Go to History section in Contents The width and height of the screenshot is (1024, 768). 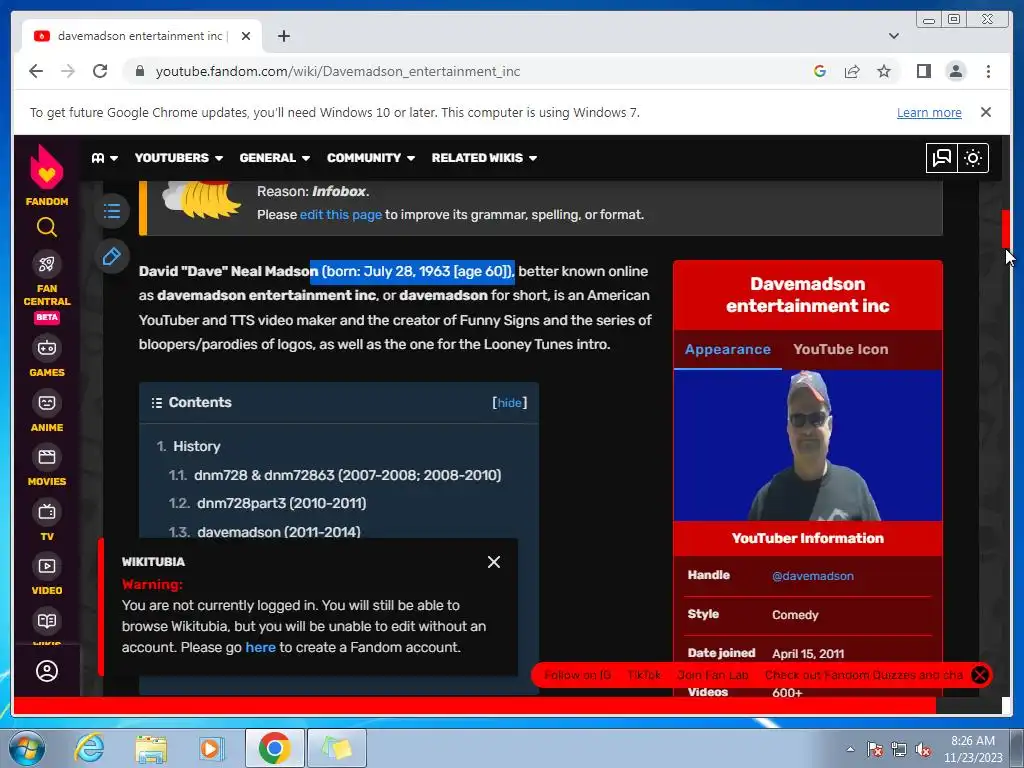[x=197, y=447]
